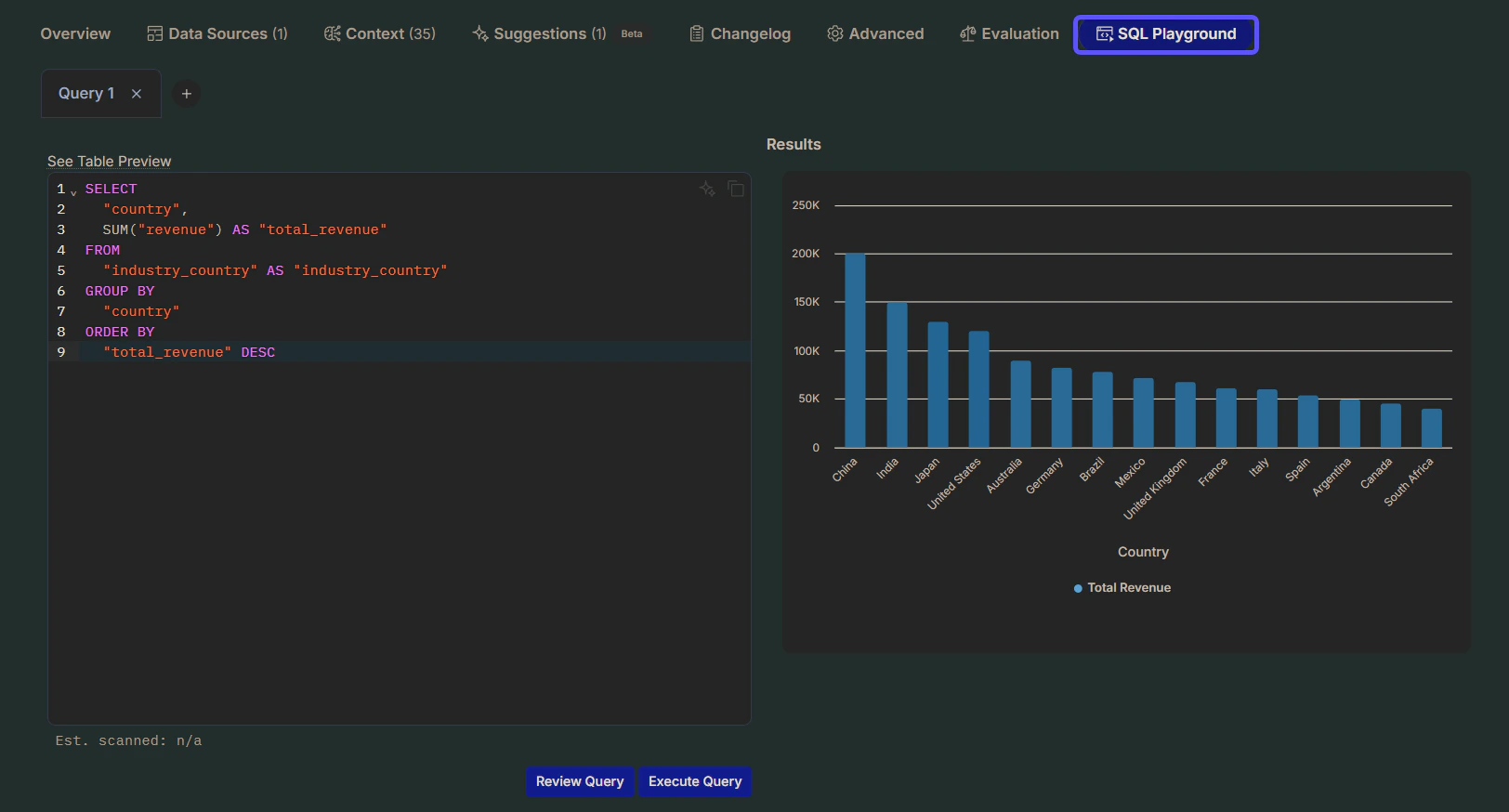This screenshot has width=1509, height=812.
Task: Toggle Total Revenue legend entry
Action: pyautogui.click(x=1122, y=587)
